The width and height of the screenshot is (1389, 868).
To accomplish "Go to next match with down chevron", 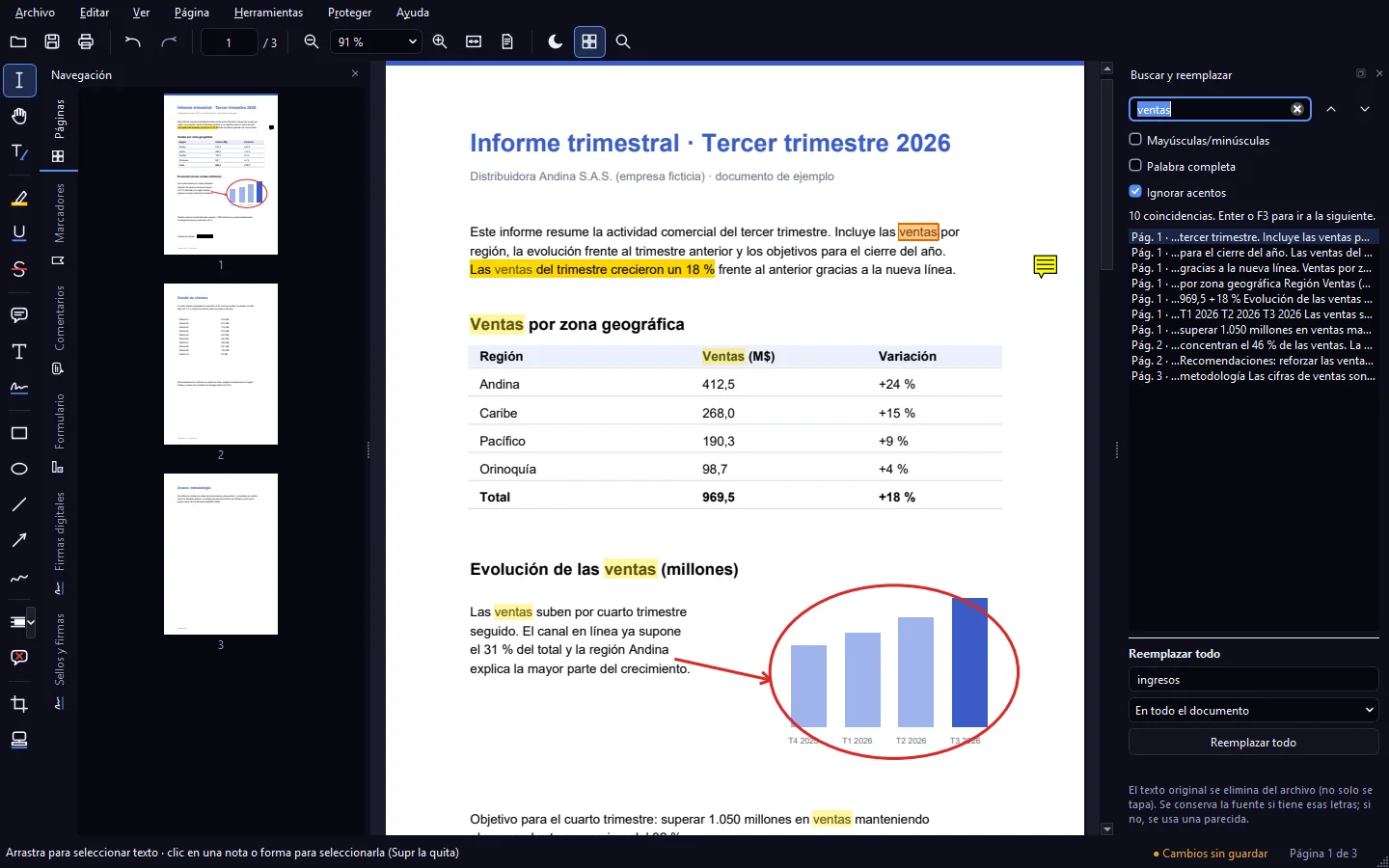I will (x=1365, y=109).
